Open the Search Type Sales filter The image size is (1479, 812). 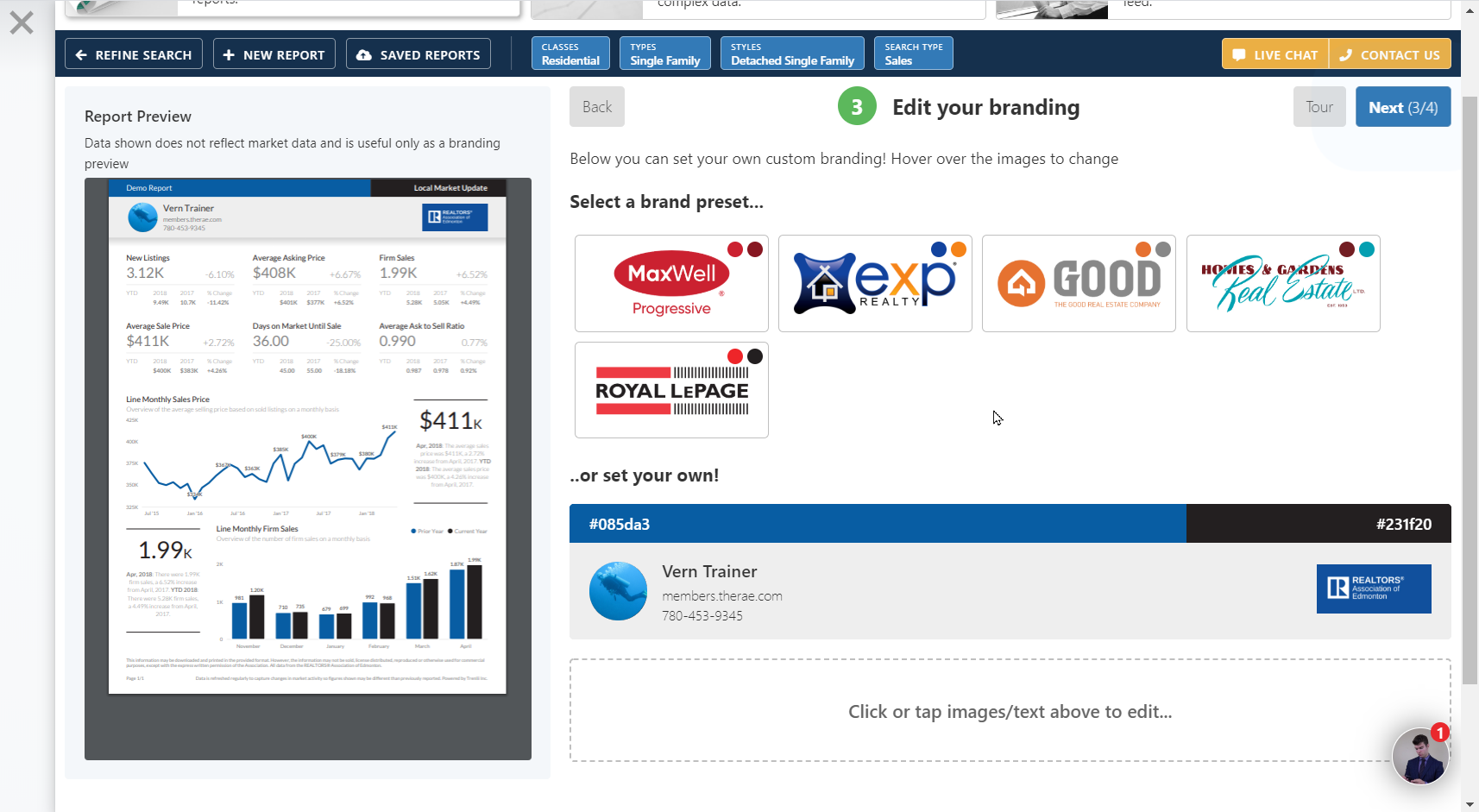click(914, 54)
